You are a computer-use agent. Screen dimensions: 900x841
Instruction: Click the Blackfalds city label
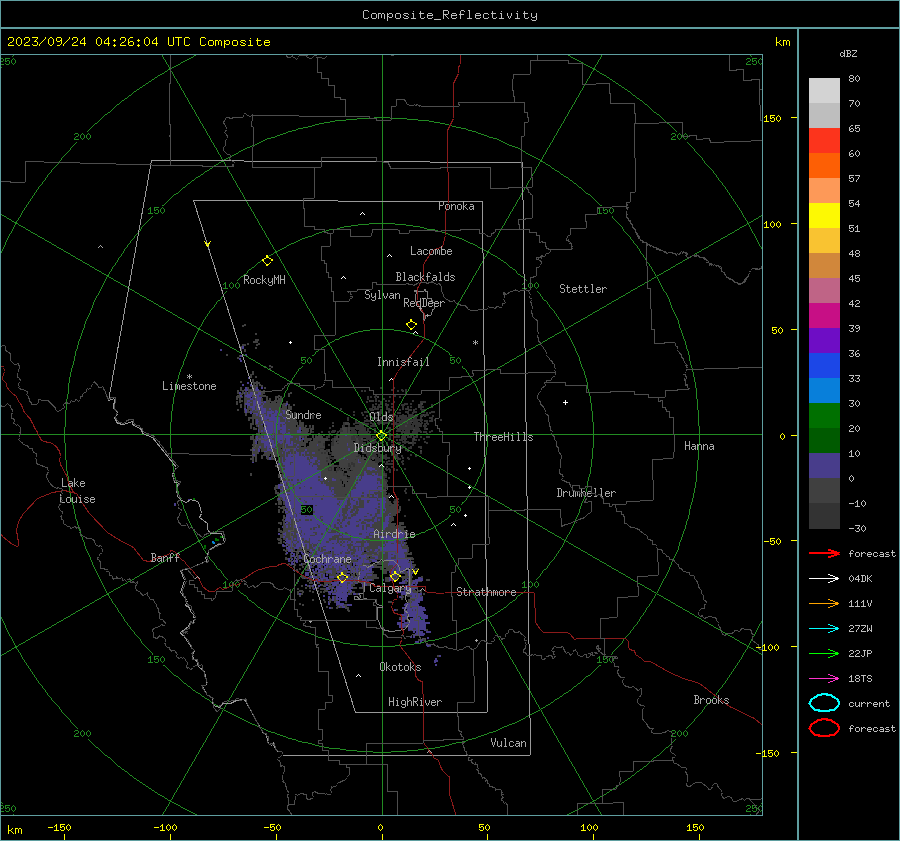(425, 277)
